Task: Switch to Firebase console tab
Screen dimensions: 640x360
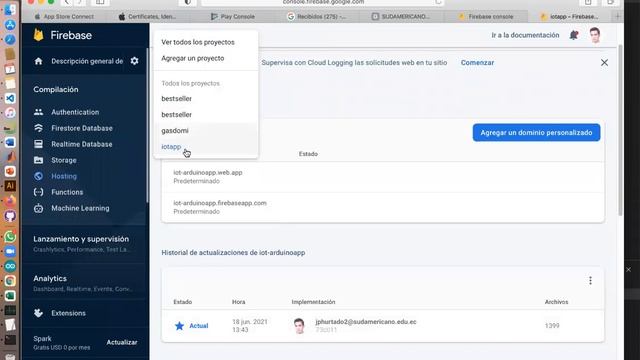Action: (x=486, y=17)
